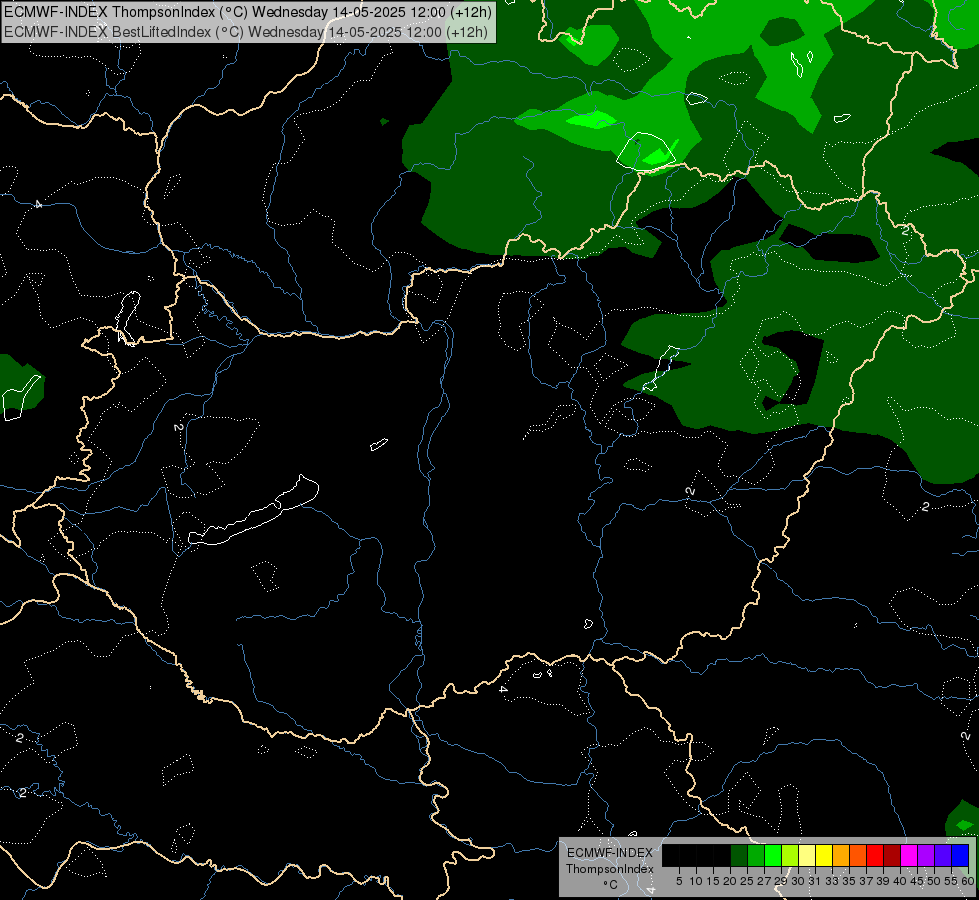Select the yellow-green 29-30 legend swatch
The height and width of the screenshot is (900, 979).
(x=790, y=855)
